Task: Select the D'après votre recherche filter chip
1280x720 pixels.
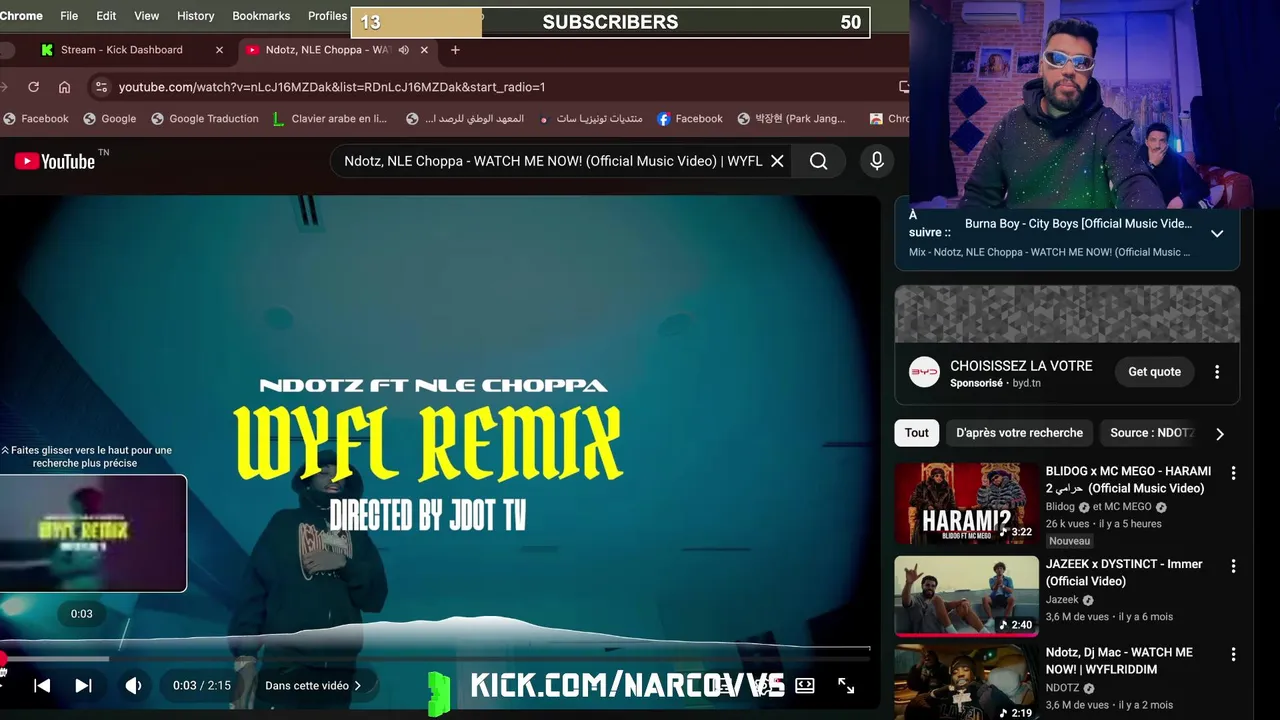Action: [1019, 433]
